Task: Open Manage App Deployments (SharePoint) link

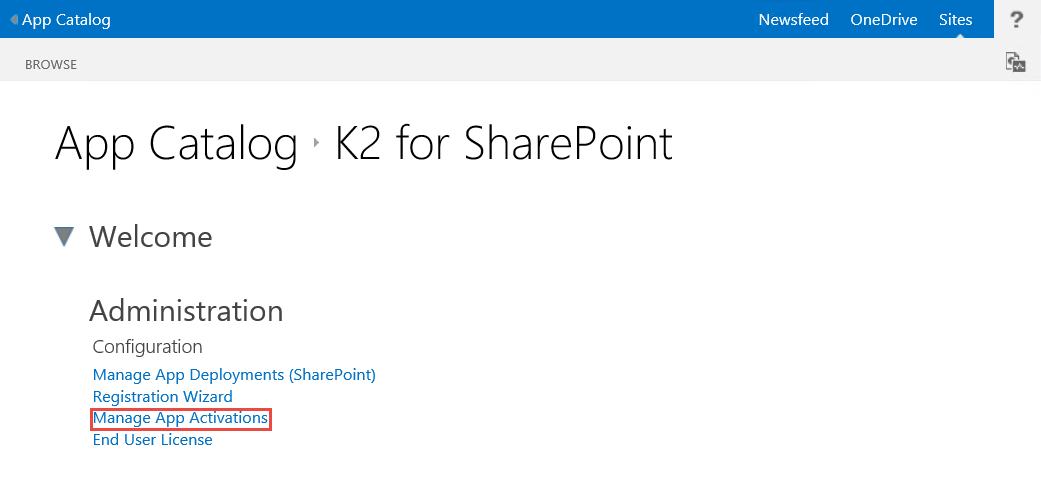Action: 234,375
